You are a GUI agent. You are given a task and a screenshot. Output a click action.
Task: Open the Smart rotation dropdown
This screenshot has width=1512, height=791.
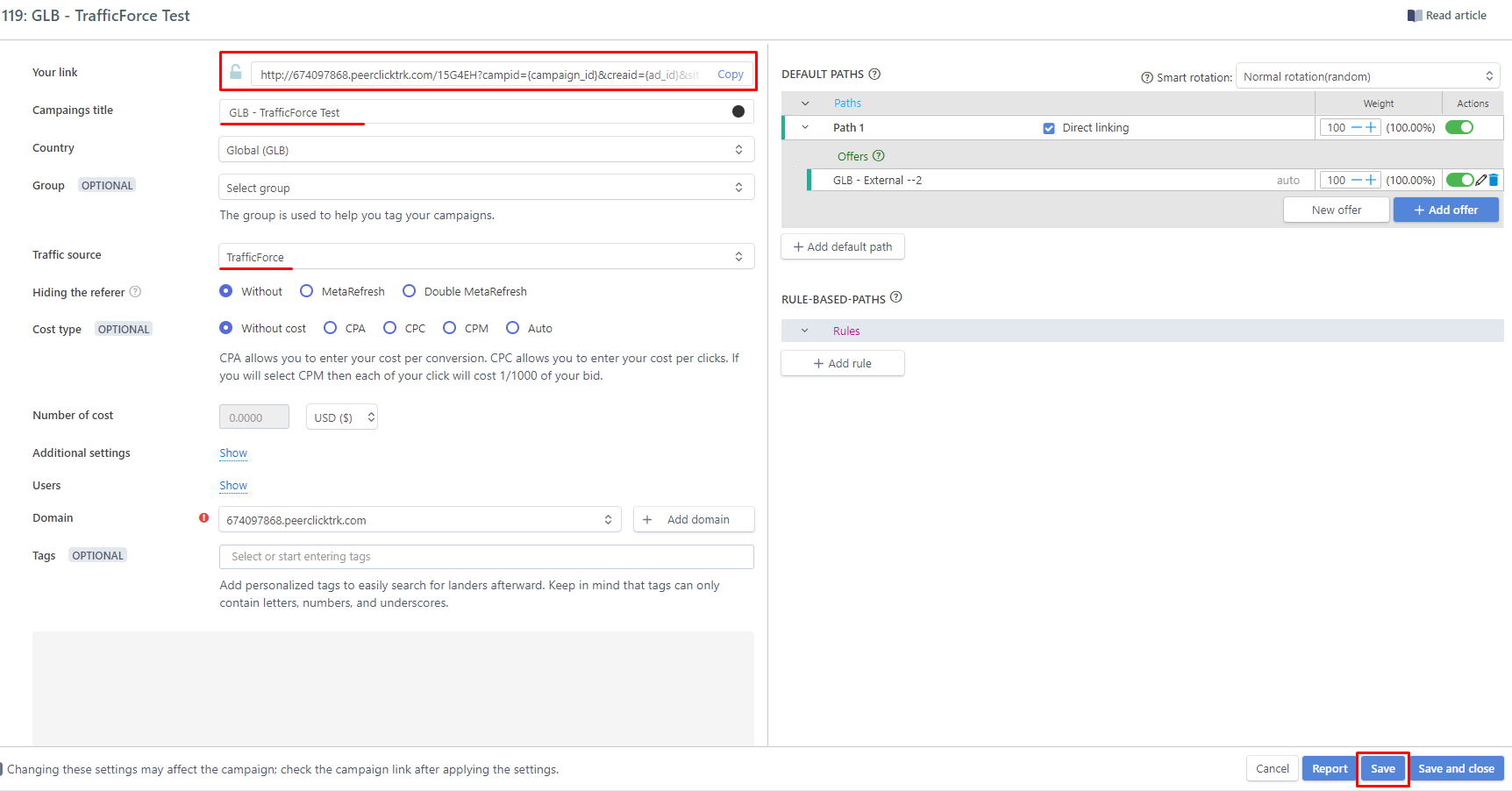1368,76
